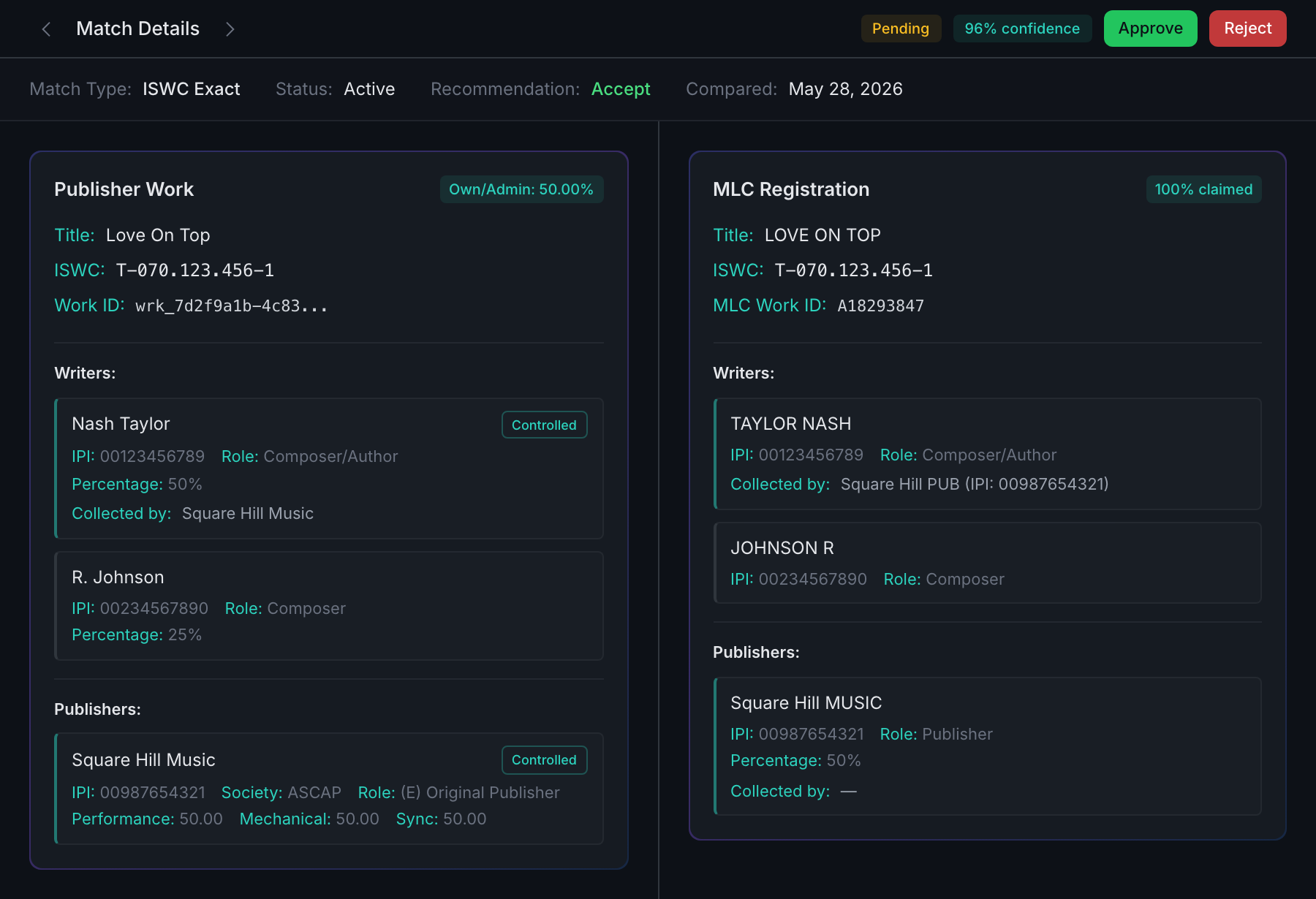Viewport: 1316px width, 899px height.
Task: Click the Writers heading in MLC Registration
Action: (744, 373)
